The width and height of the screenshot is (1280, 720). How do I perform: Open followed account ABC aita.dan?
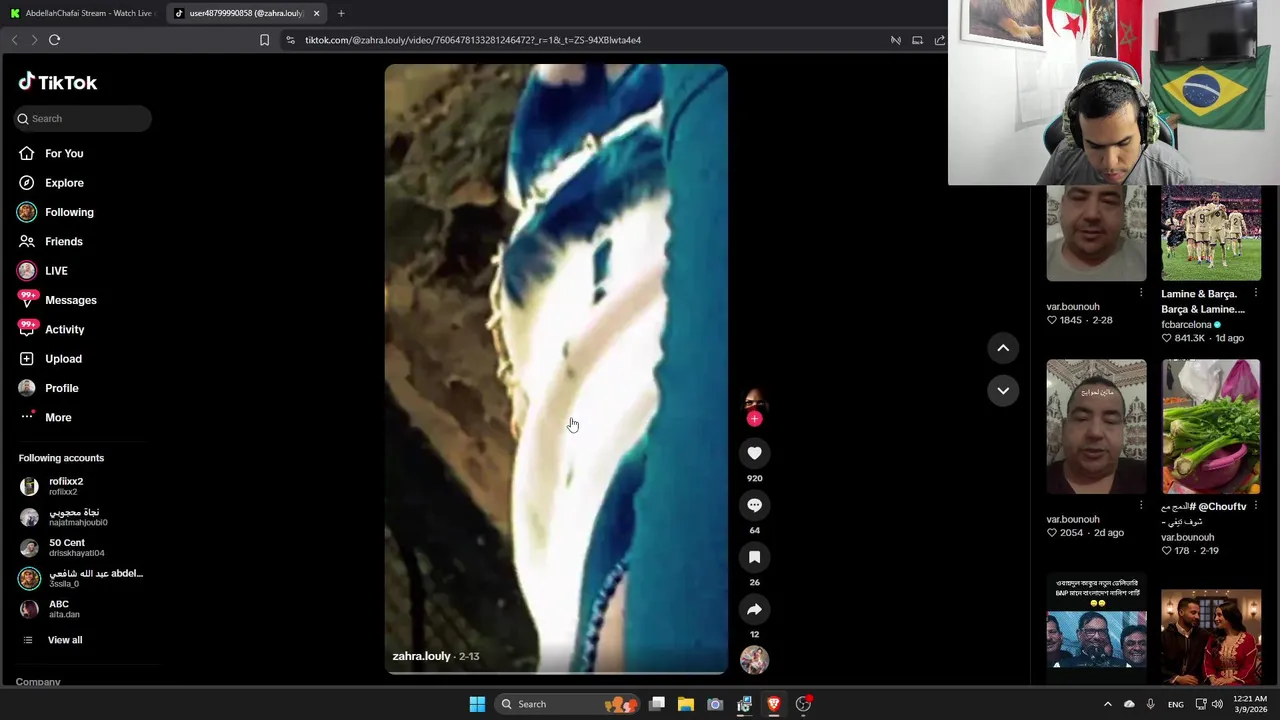coord(59,609)
